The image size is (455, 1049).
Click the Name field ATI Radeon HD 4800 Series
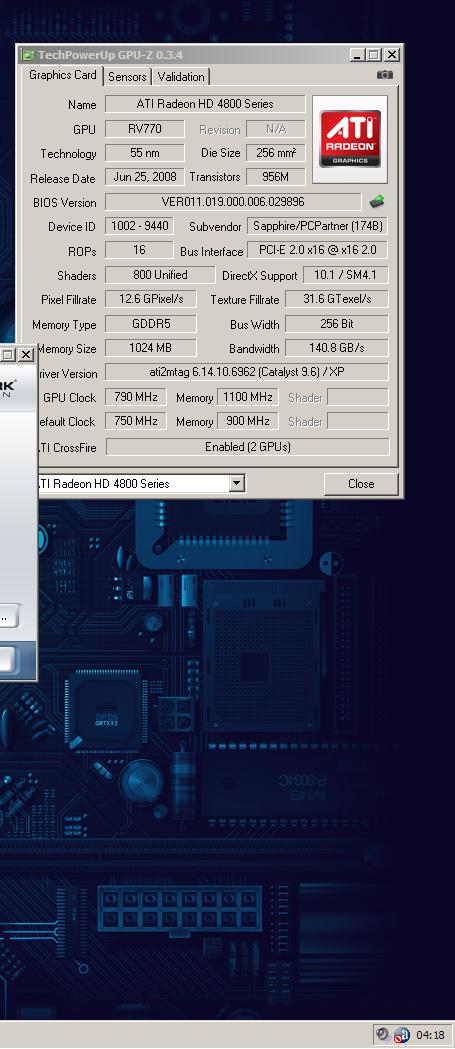tap(205, 104)
